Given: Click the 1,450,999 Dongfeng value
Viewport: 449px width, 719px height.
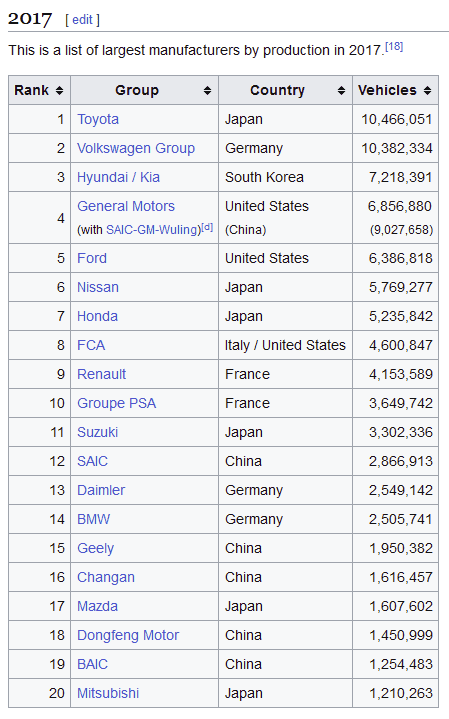Looking at the screenshot, I should tap(400, 635).
